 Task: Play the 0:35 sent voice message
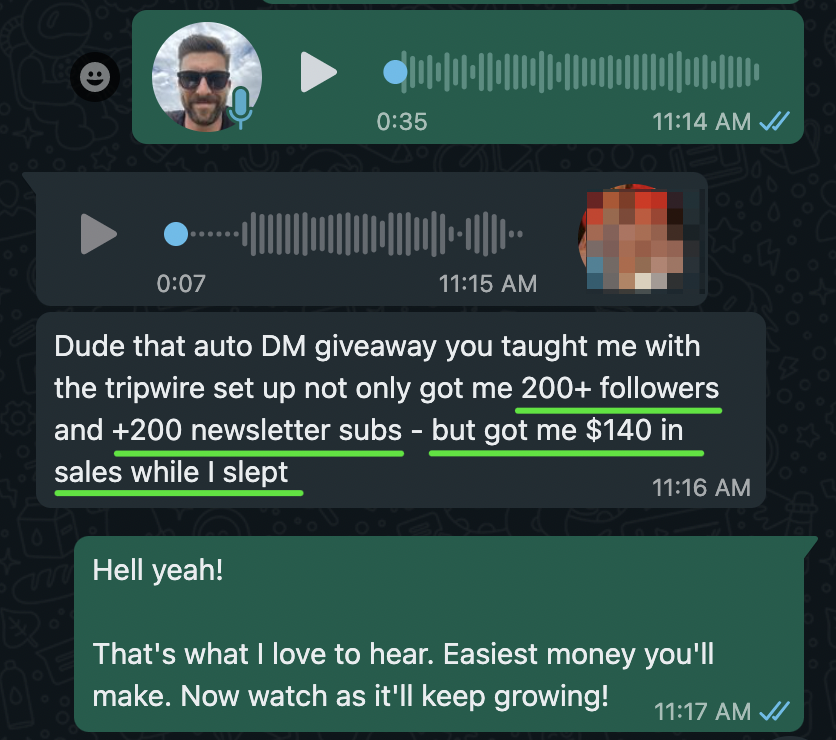pyautogui.click(x=318, y=72)
